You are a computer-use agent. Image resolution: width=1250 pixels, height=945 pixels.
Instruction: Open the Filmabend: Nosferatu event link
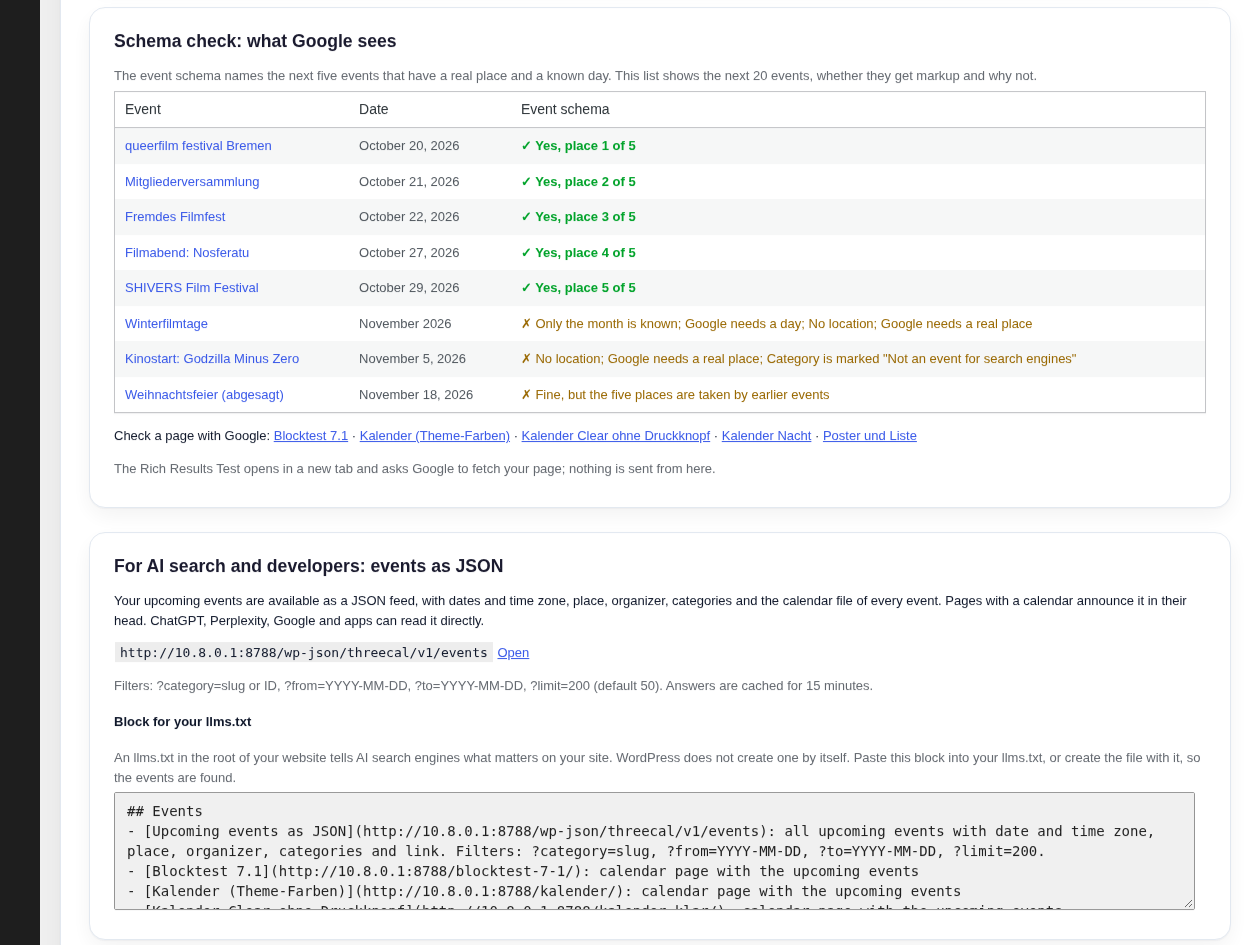click(187, 253)
